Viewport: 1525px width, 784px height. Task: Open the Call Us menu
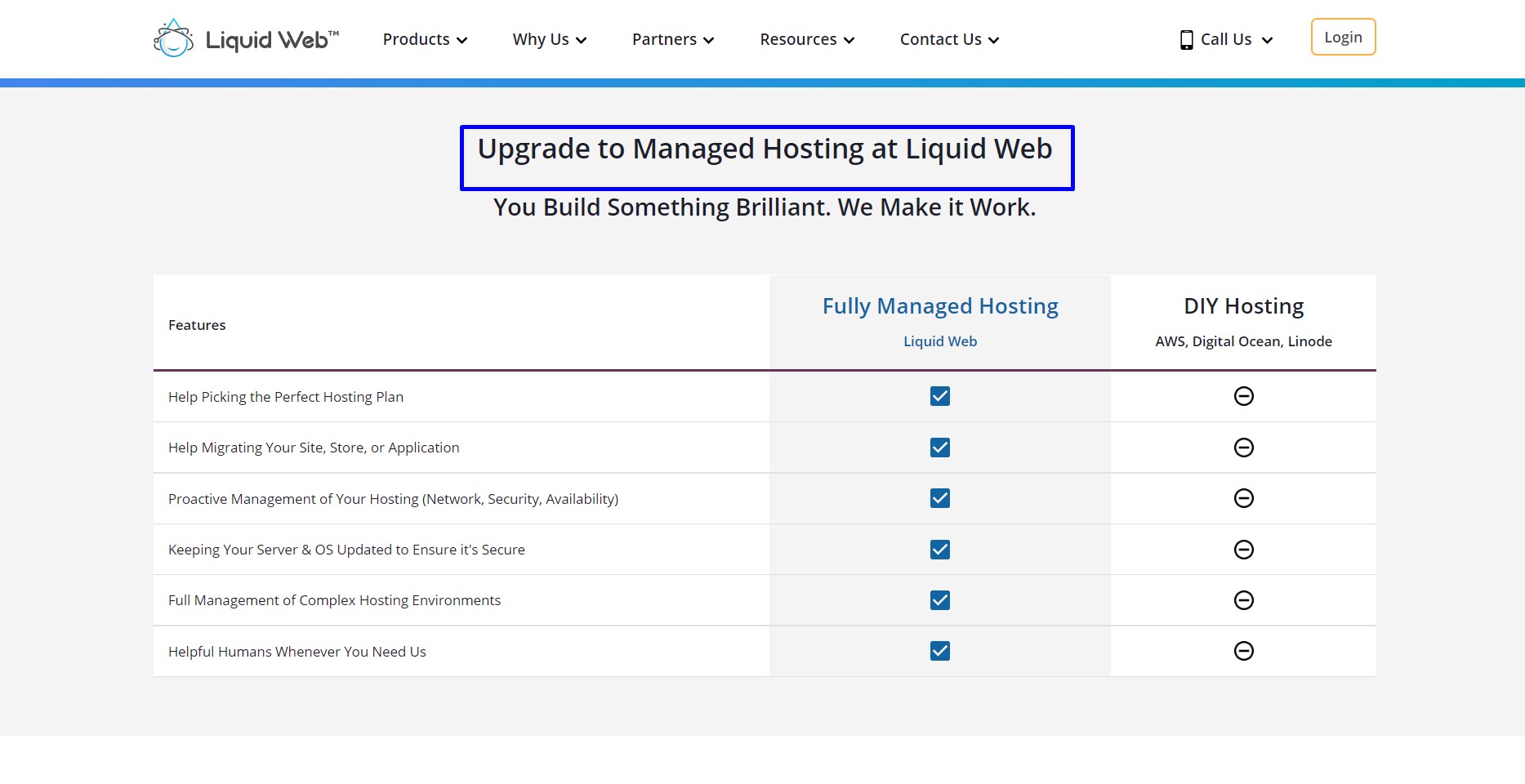tap(1227, 39)
